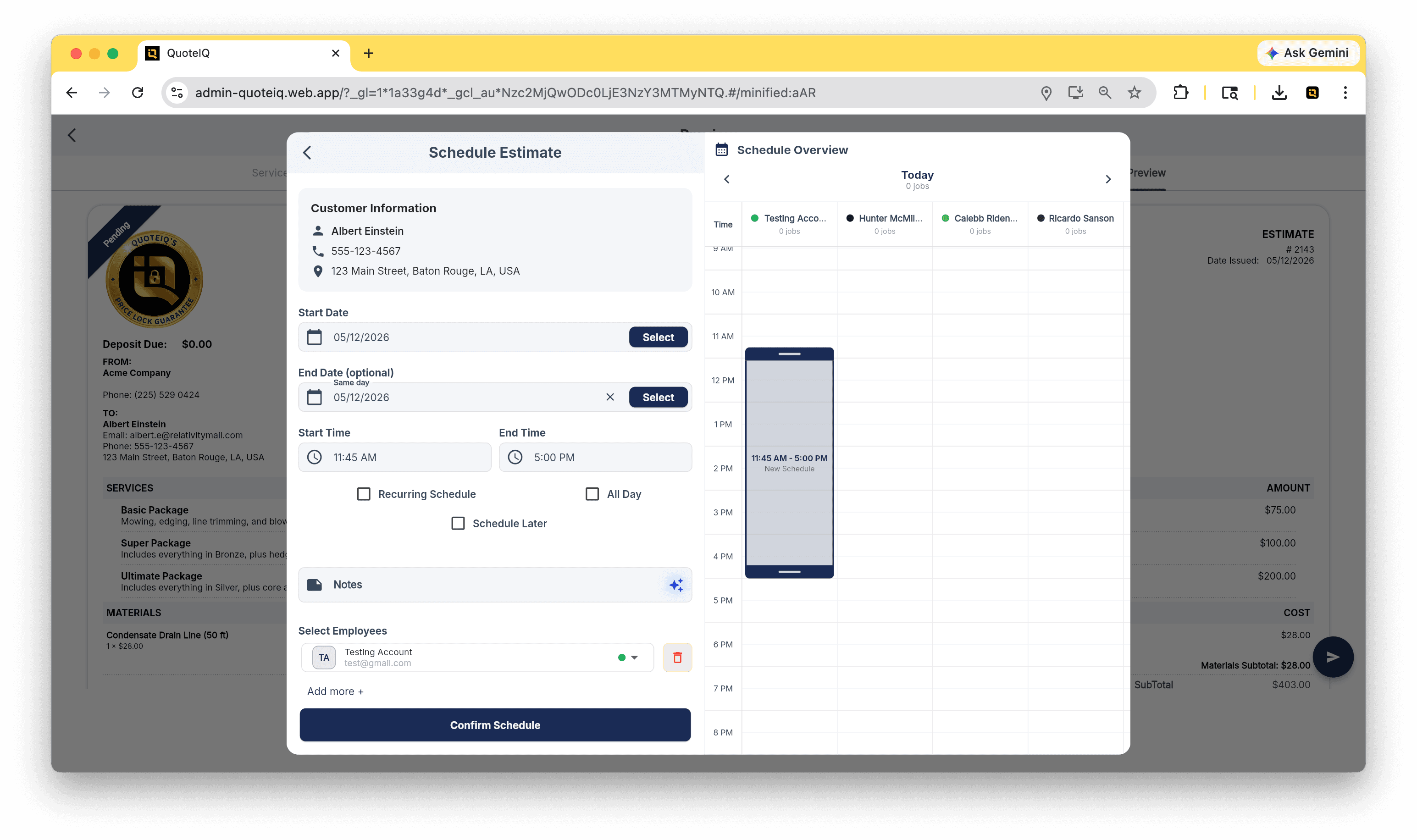Click Ask Gemini button
The height and width of the screenshot is (840, 1417).
pyautogui.click(x=1308, y=53)
